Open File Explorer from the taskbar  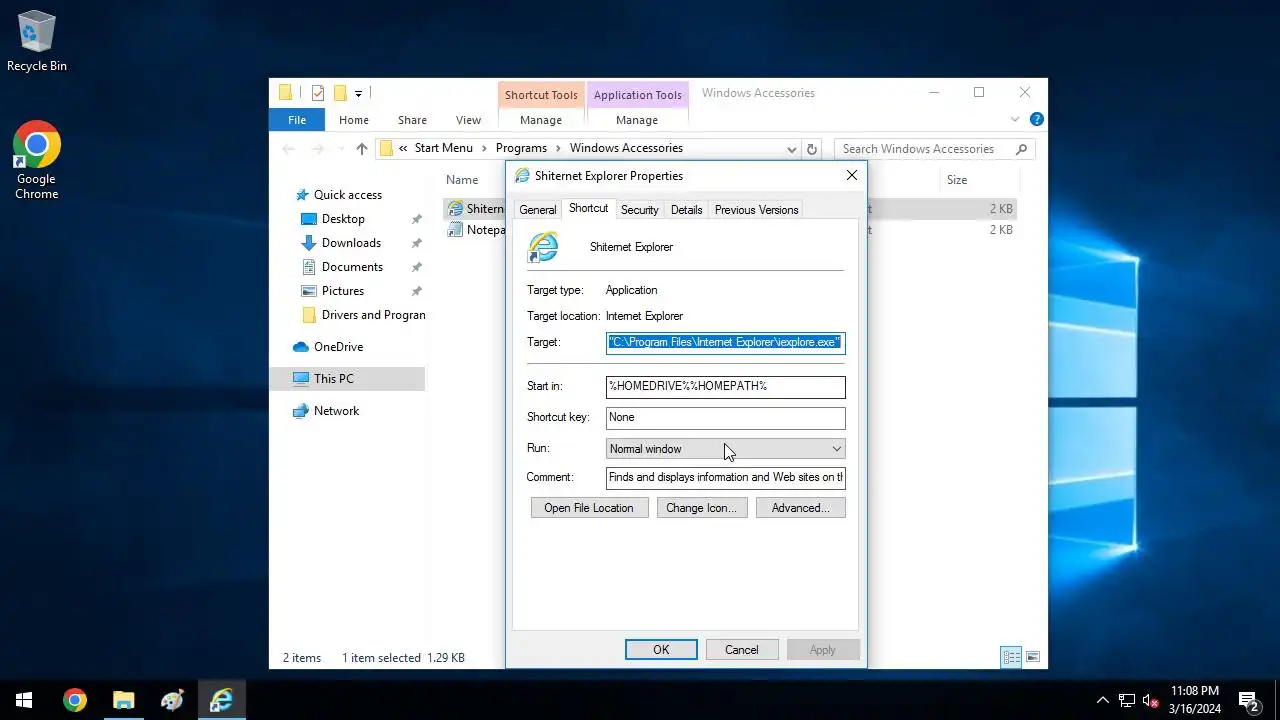pos(123,700)
